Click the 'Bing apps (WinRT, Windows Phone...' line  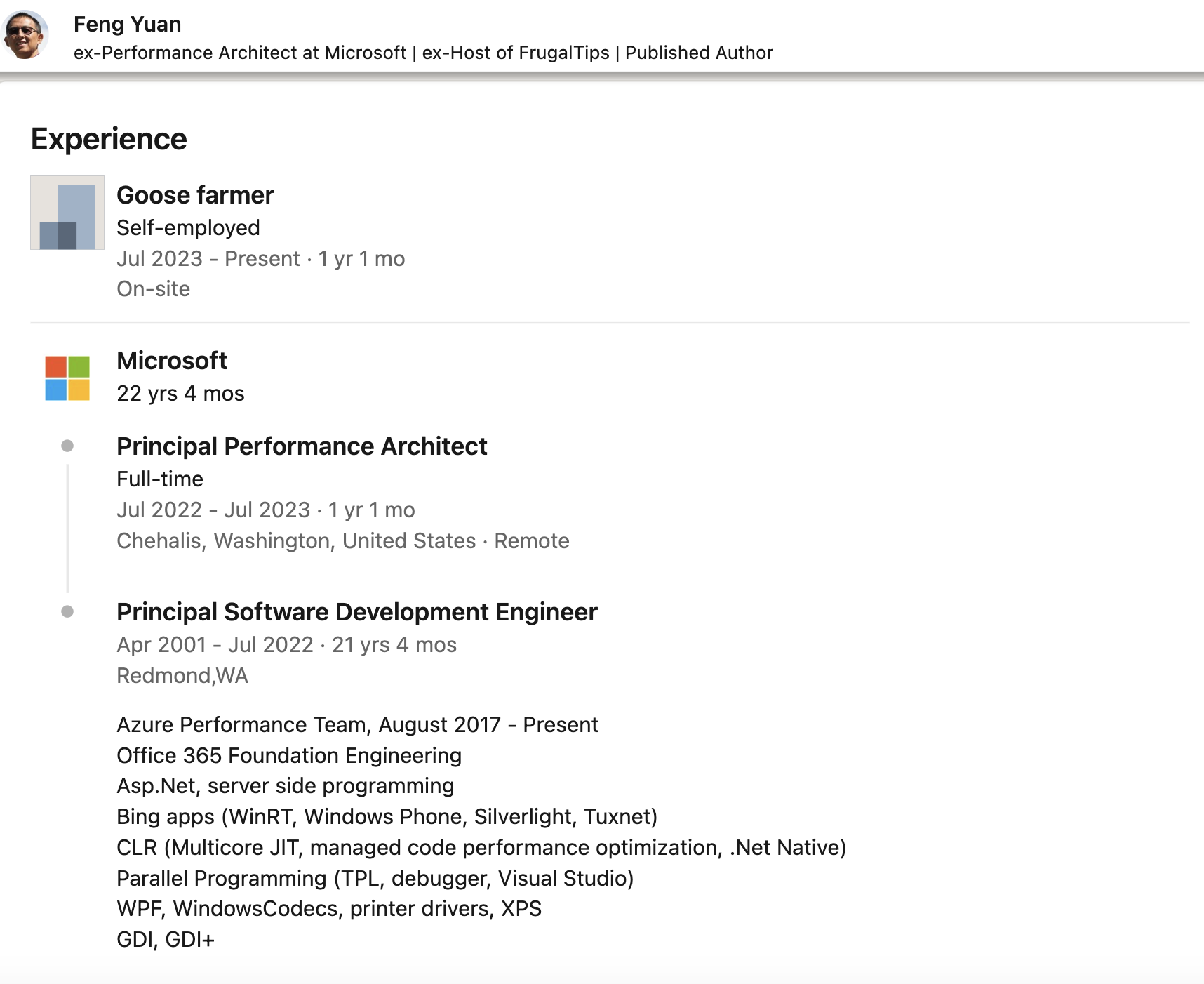(x=387, y=817)
